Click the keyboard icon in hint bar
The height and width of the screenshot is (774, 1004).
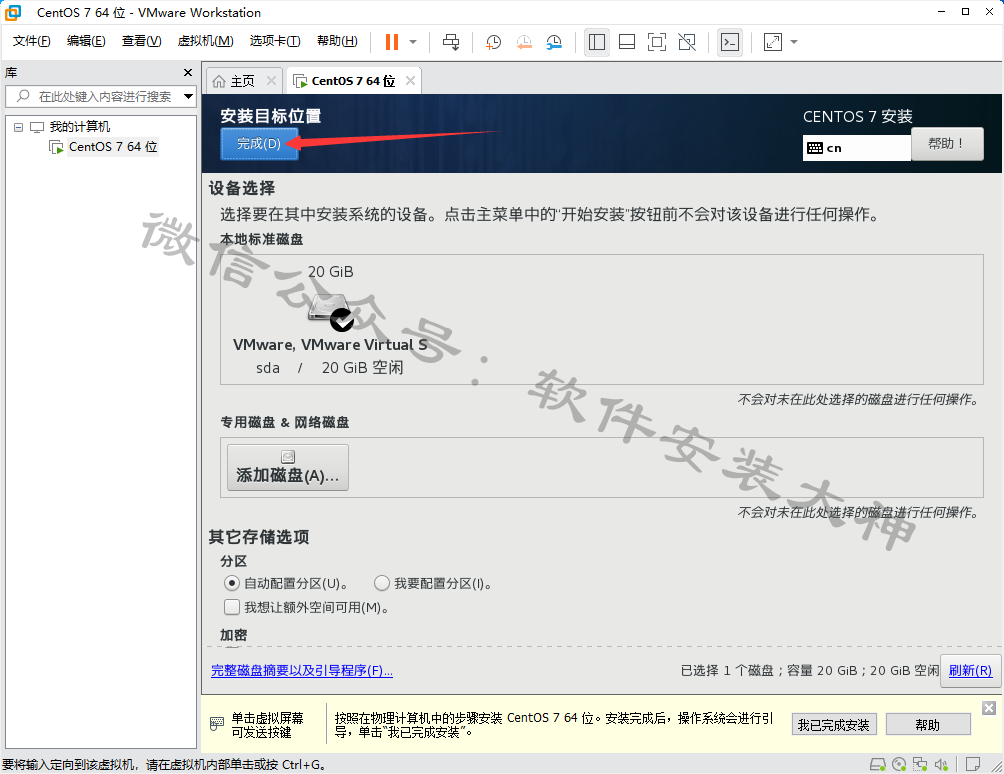217,724
